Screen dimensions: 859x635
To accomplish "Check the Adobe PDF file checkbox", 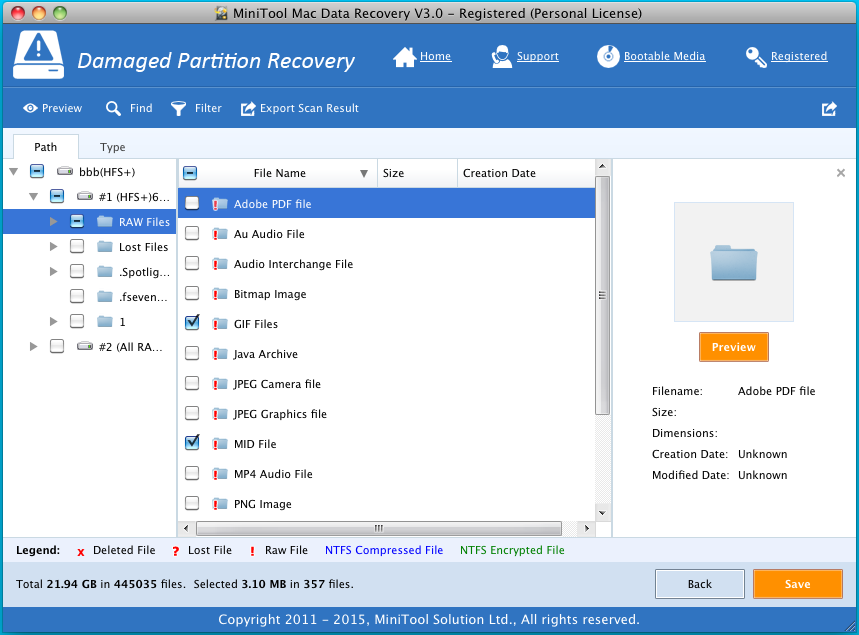I will click(x=192, y=203).
